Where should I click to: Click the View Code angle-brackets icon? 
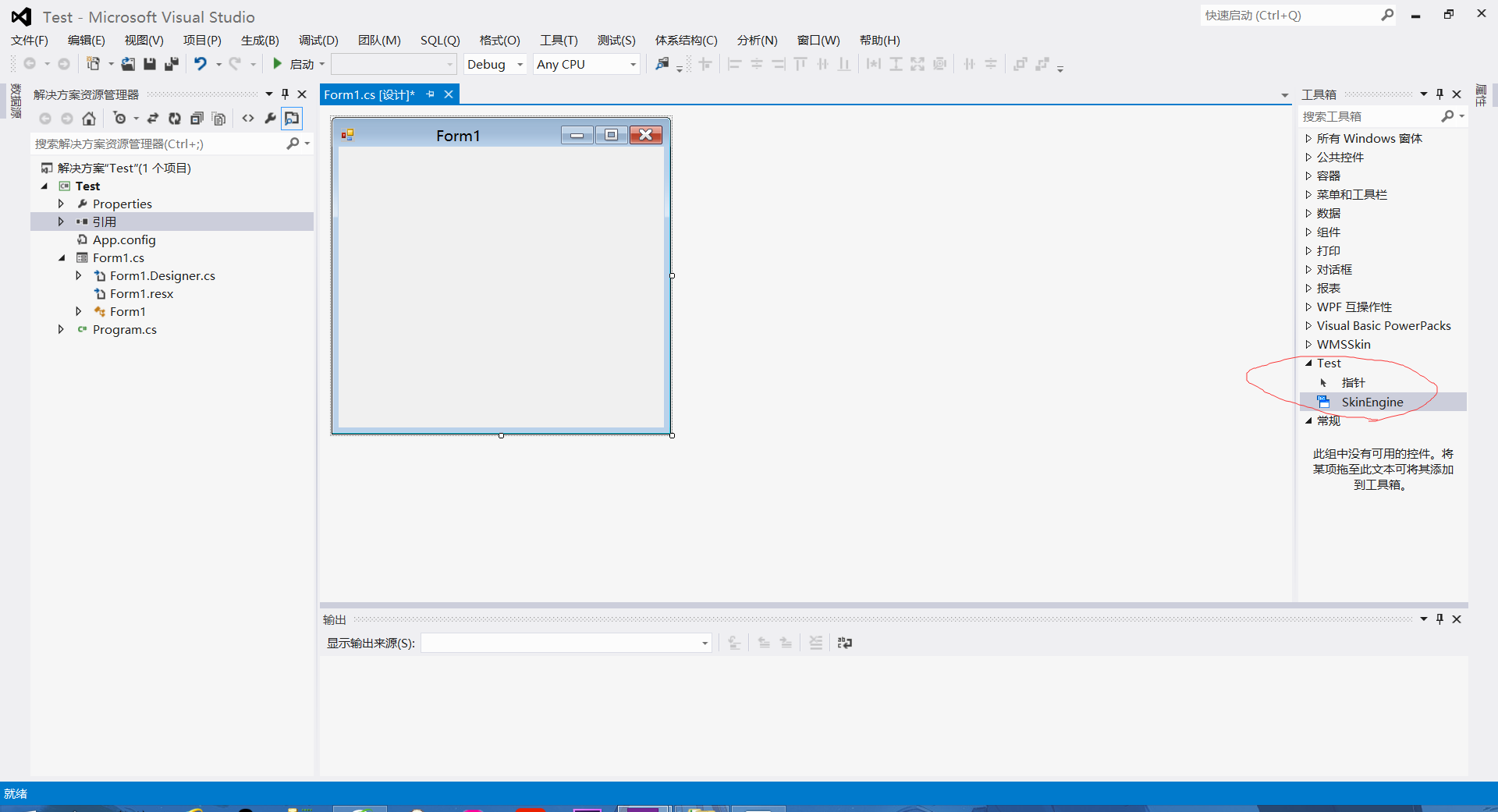click(248, 119)
